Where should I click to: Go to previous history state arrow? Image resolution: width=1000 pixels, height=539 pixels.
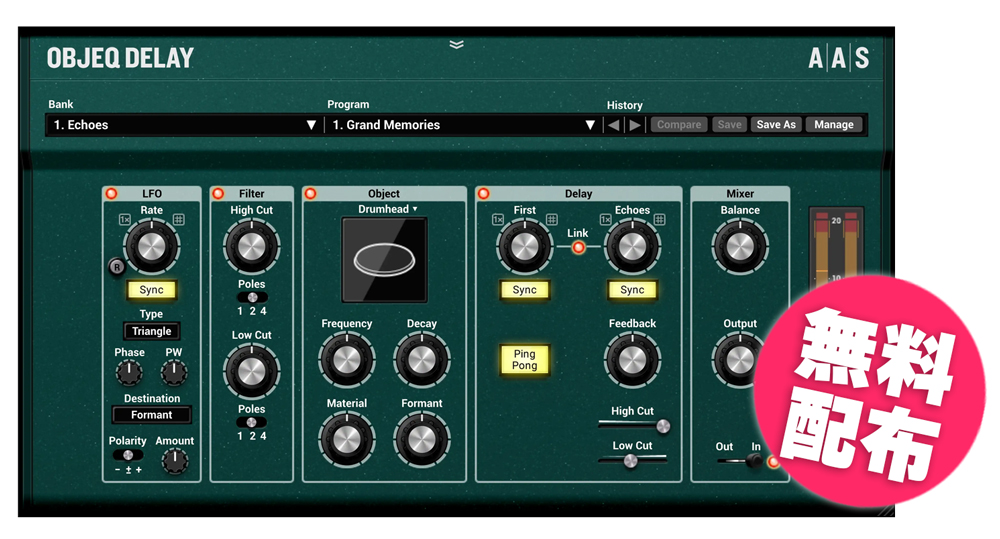pos(614,125)
